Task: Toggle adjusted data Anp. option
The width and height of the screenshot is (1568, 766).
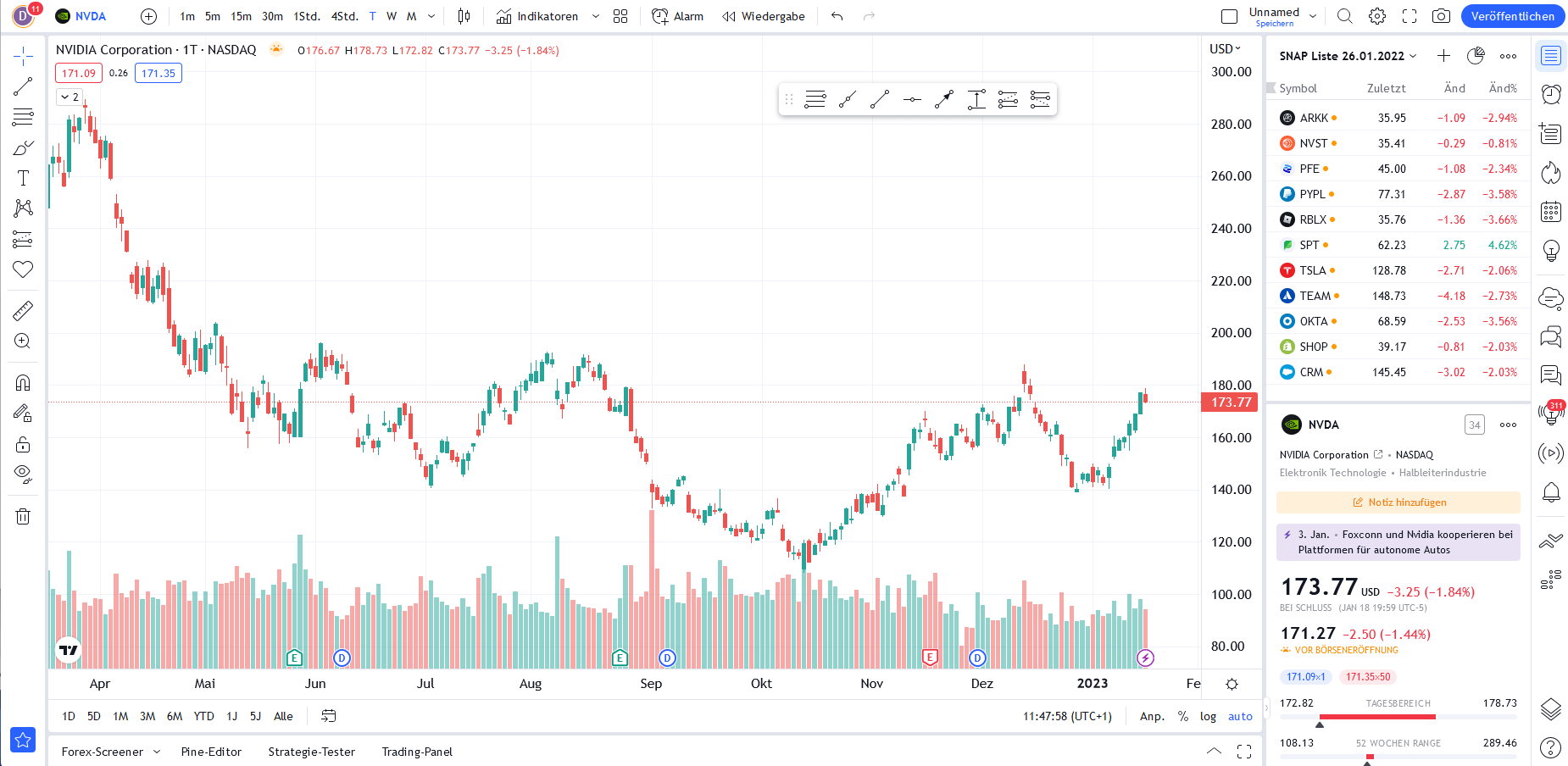Action: [x=1152, y=716]
